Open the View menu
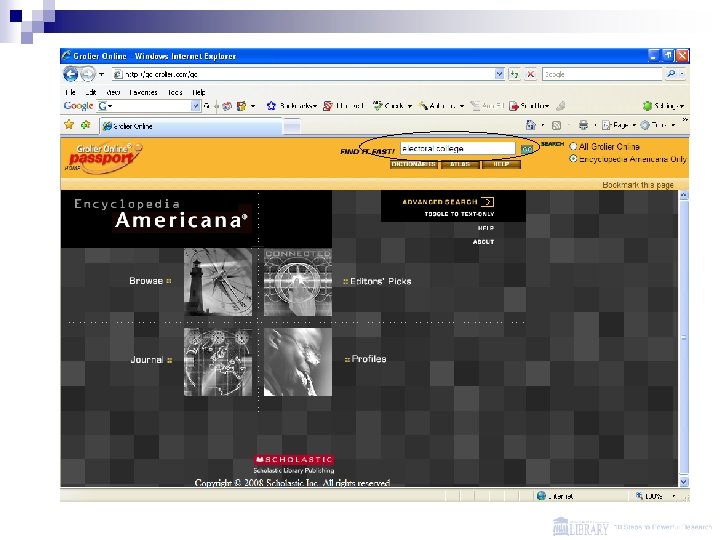Image resolution: width=720 pixels, height=540 pixels. pyautogui.click(x=113, y=92)
